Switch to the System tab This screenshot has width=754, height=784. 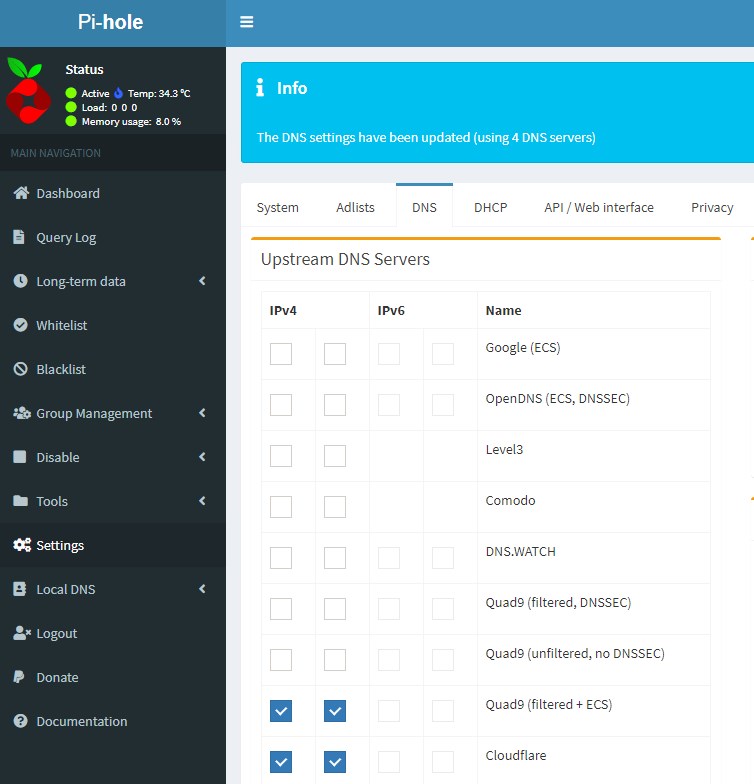point(278,207)
